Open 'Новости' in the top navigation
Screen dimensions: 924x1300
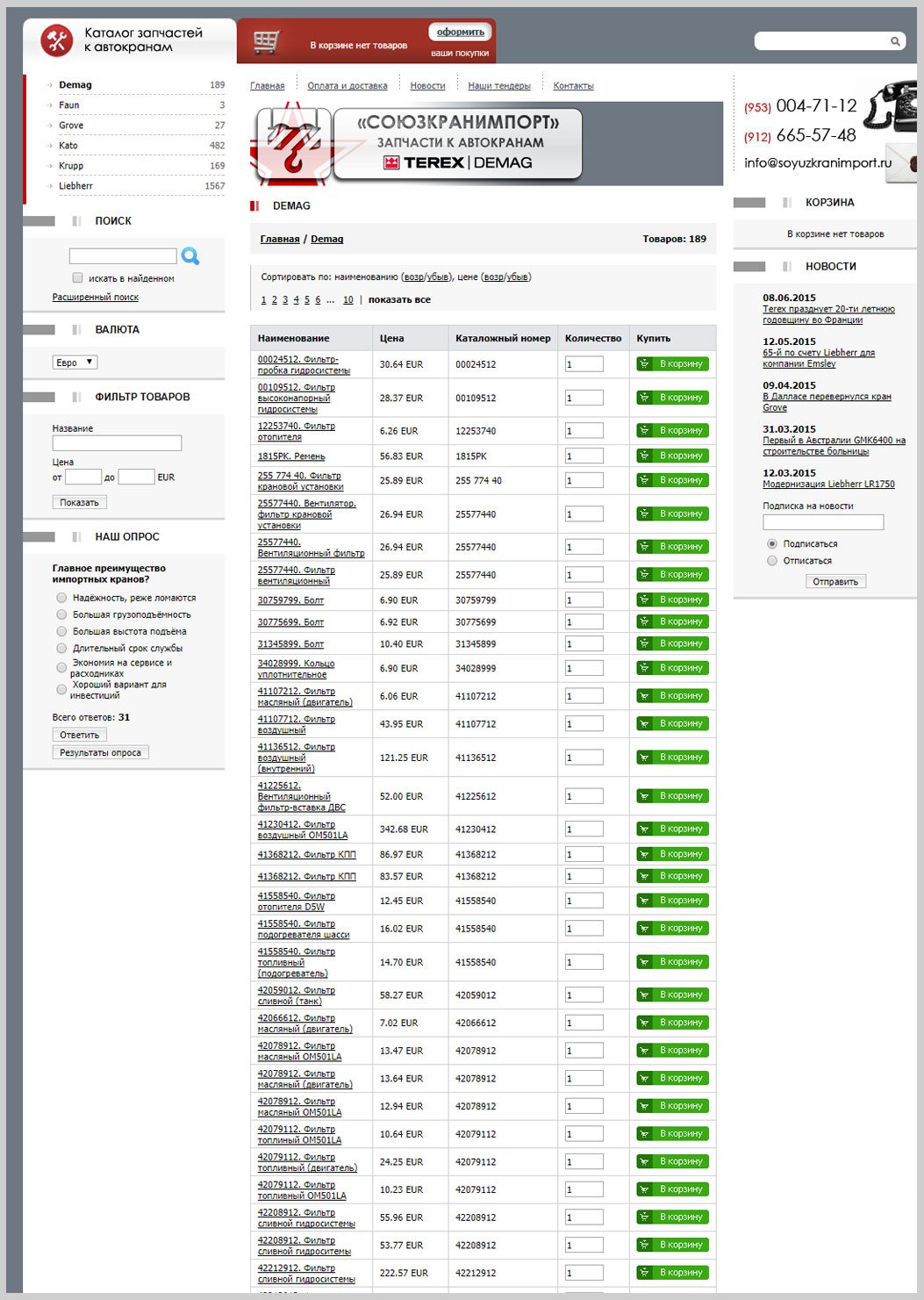pyautogui.click(x=427, y=86)
